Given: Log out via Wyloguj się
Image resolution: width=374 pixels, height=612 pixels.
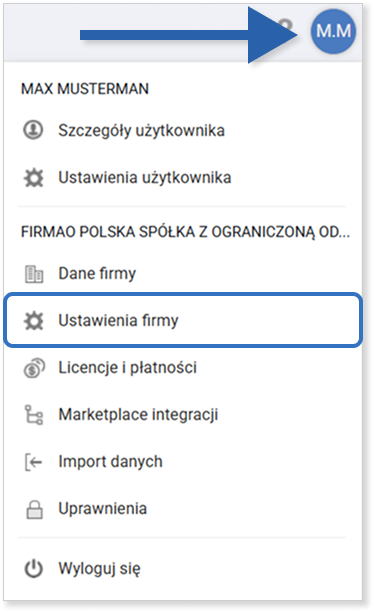Looking at the screenshot, I should (x=182, y=569).
